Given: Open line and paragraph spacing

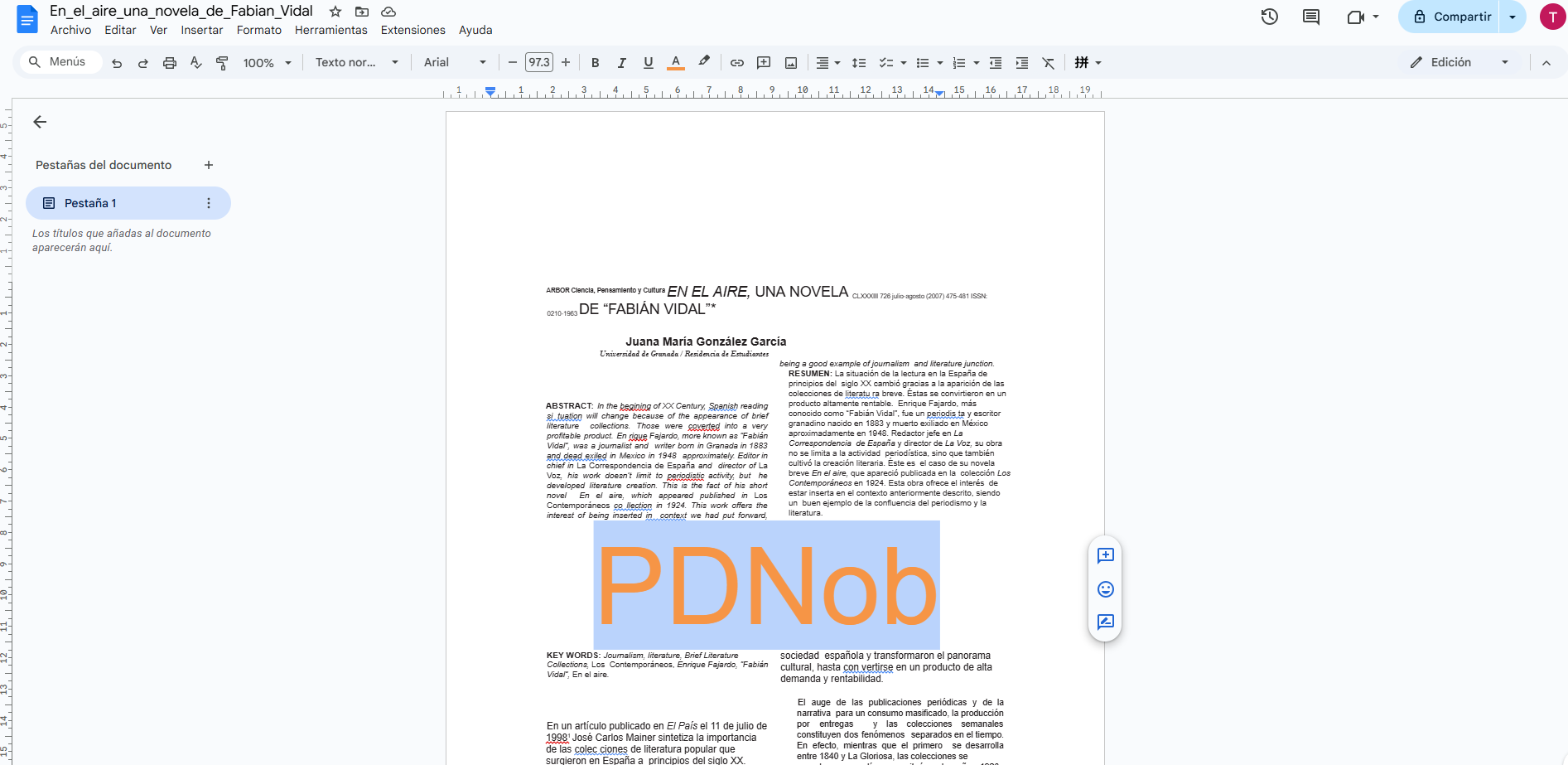Looking at the screenshot, I should tap(859, 63).
